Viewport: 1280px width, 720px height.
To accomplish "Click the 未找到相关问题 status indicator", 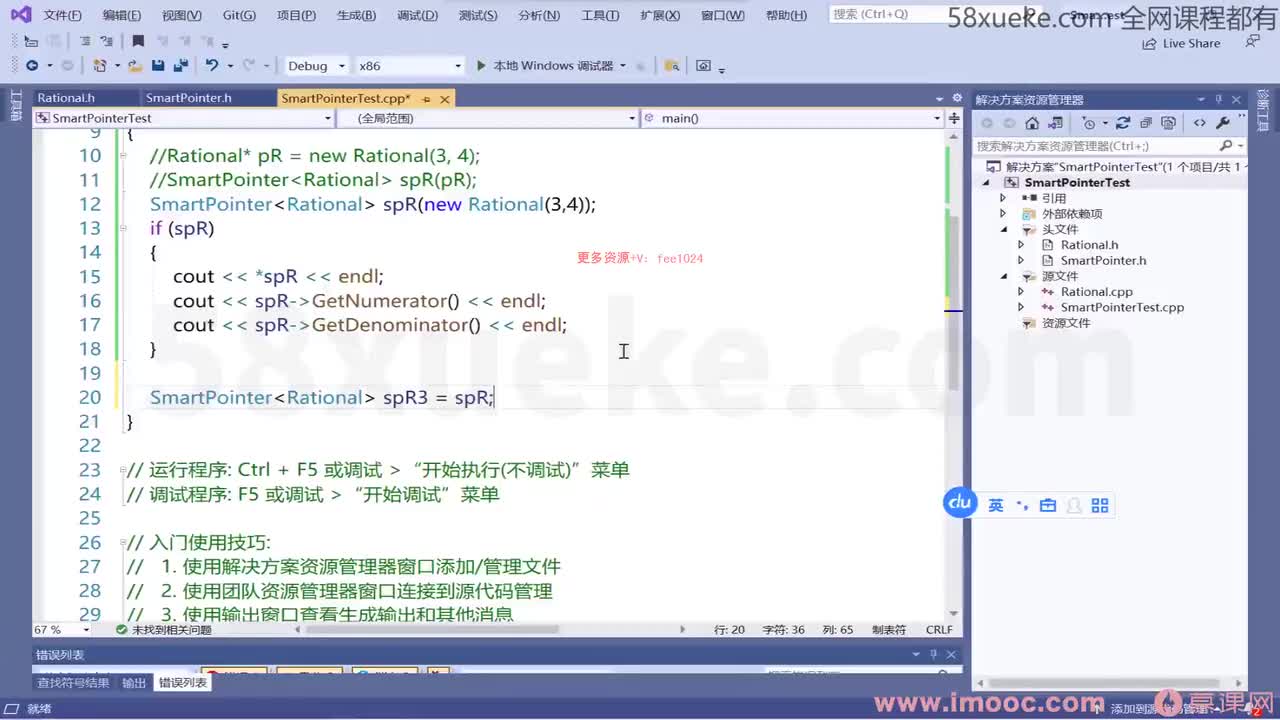I will (163, 630).
